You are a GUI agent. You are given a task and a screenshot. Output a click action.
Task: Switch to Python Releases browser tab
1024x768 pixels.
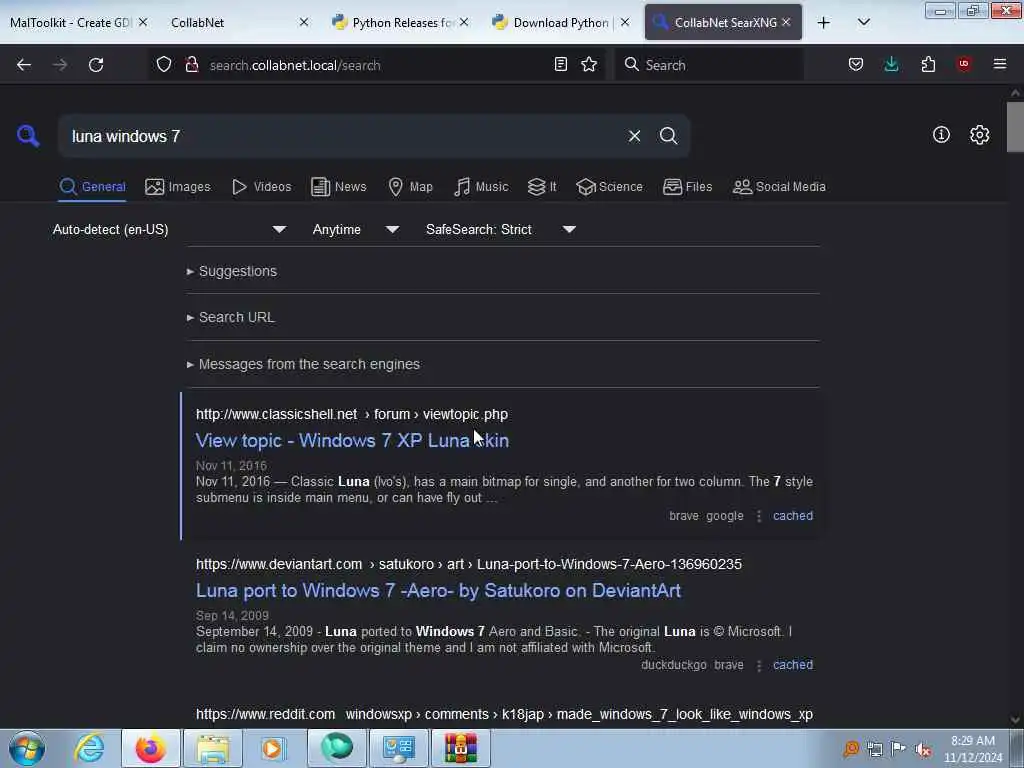click(398, 23)
